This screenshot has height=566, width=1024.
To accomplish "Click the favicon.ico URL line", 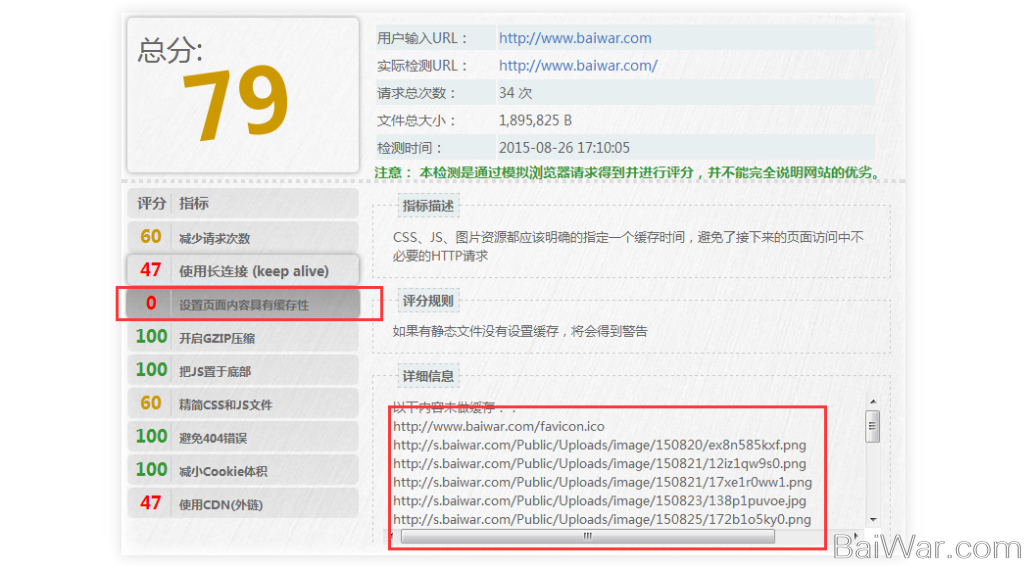I will 499,426.
